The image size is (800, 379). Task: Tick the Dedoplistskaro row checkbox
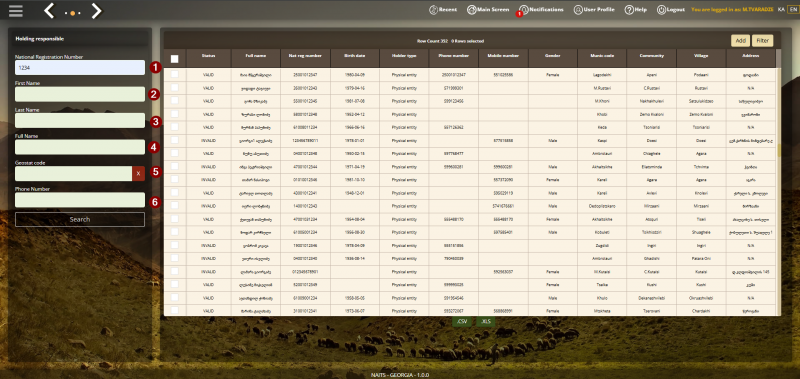pos(174,206)
